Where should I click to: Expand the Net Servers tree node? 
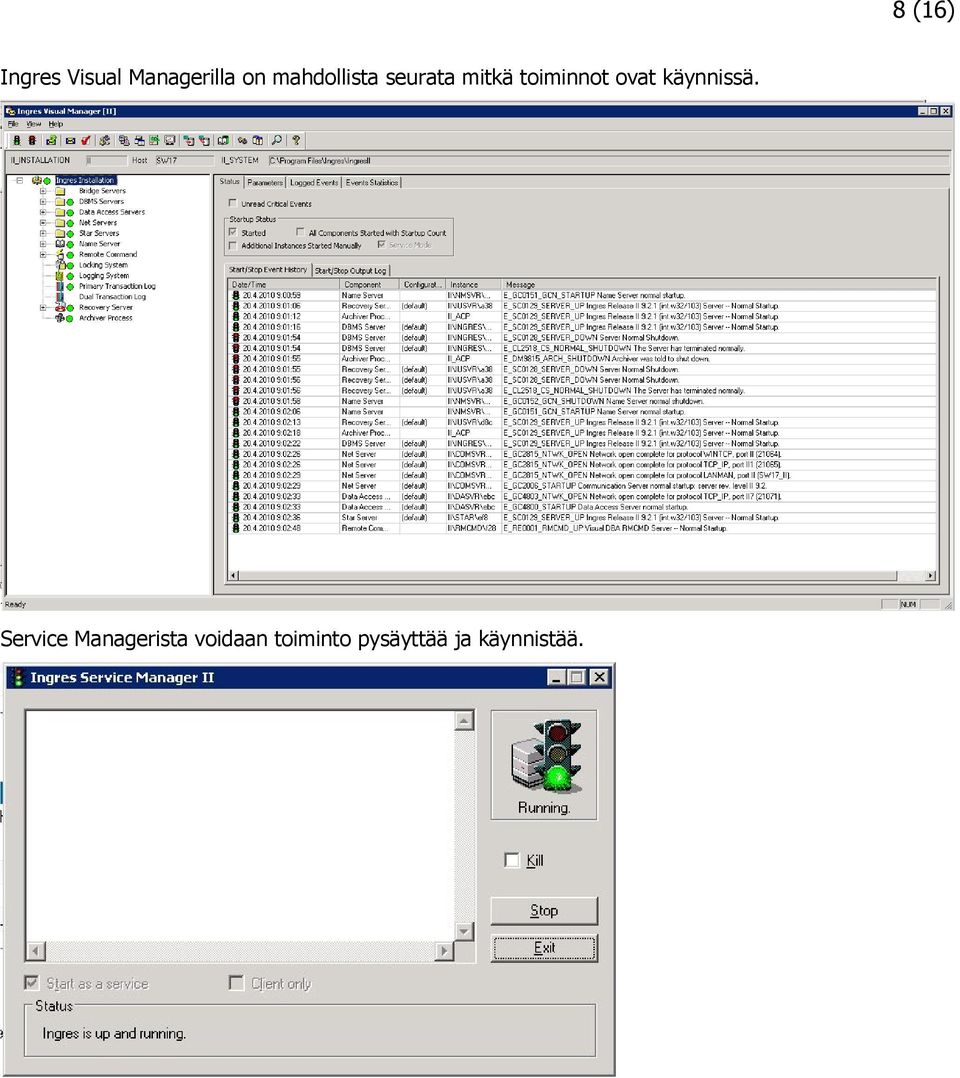(x=43, y=223)
